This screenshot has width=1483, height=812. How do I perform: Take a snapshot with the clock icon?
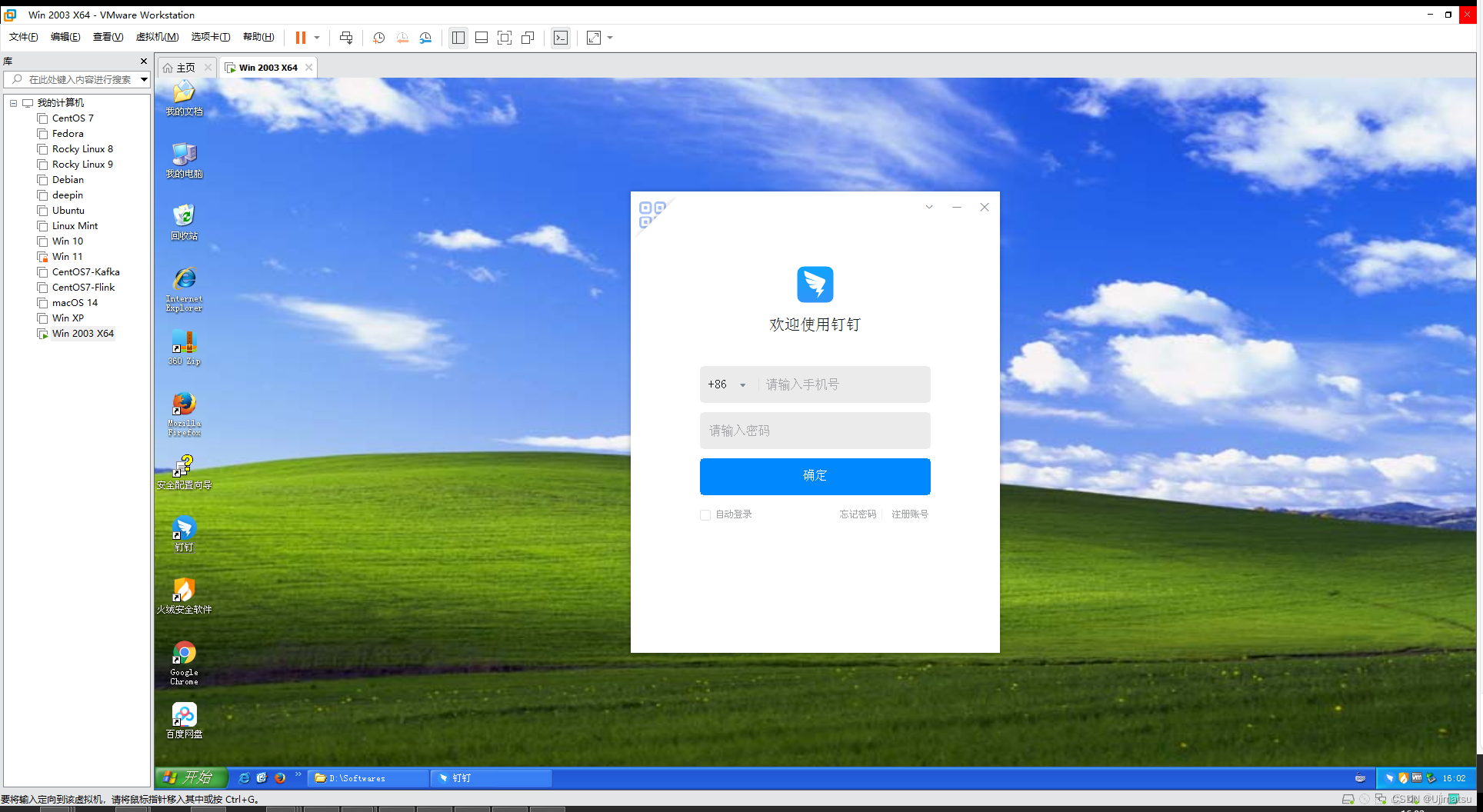pyautogui.click(x=378, y=38)
